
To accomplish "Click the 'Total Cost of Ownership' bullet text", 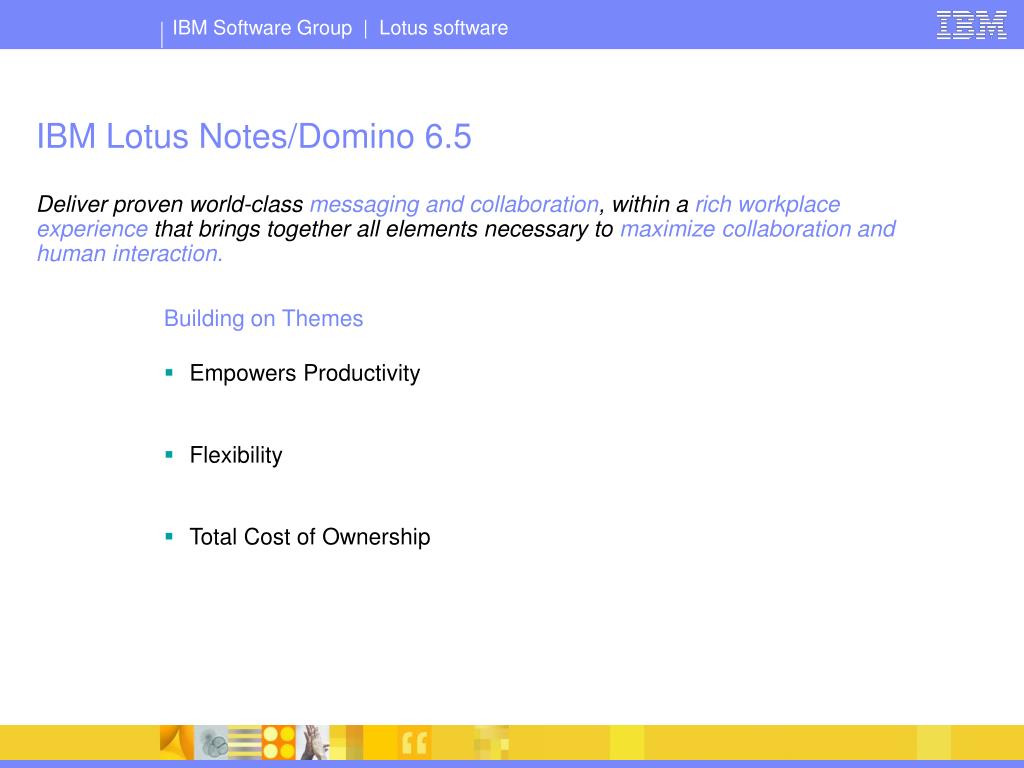I will (x=310, y=537).
